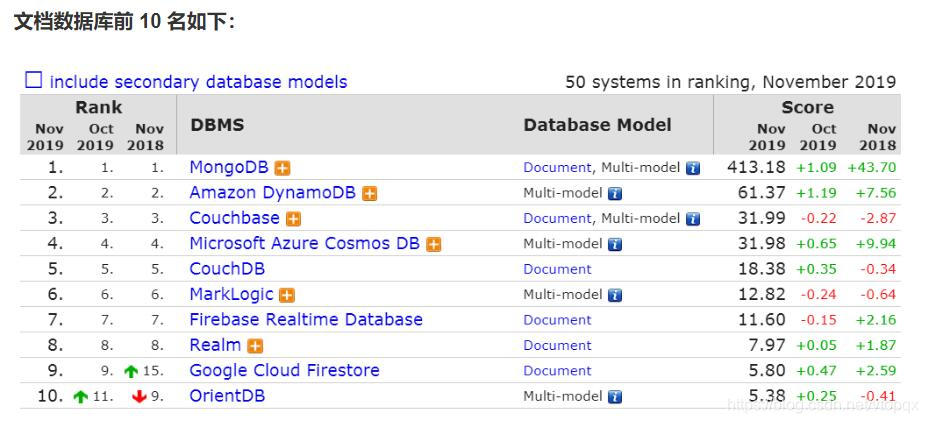
Task: Select the Chinese heading above the table
Action: click(124, 22)
